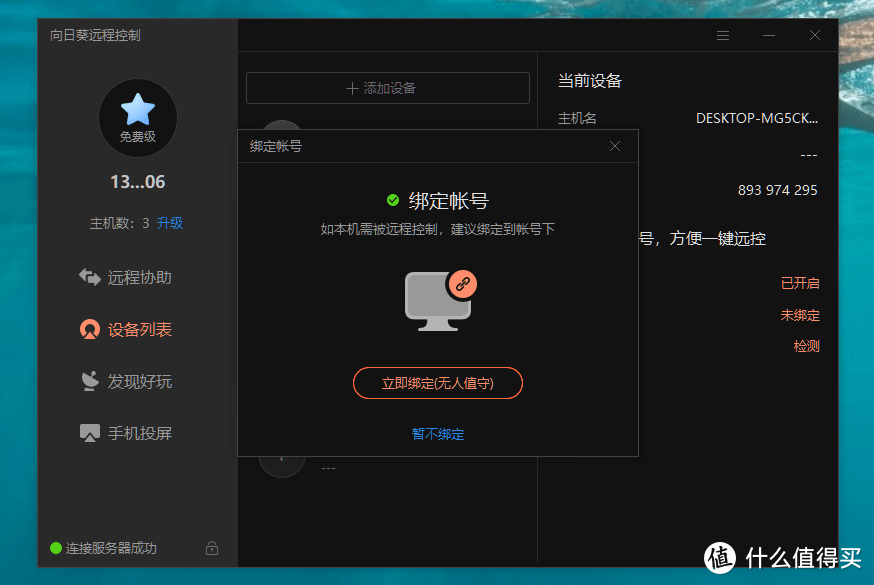Screen dimensions: 874x585
Task: Click the 发现好玩 satellite icon
Action: click(90, 381)
